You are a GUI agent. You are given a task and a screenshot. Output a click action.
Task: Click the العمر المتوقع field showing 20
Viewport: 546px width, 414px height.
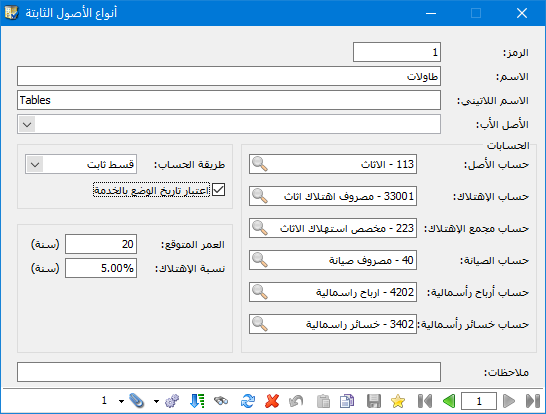point(101,244)
